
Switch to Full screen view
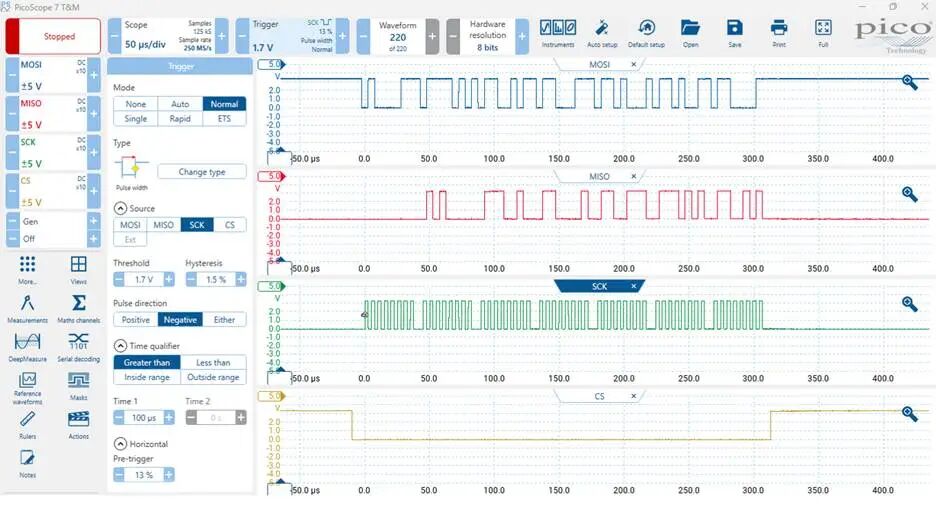pos(823,33)
